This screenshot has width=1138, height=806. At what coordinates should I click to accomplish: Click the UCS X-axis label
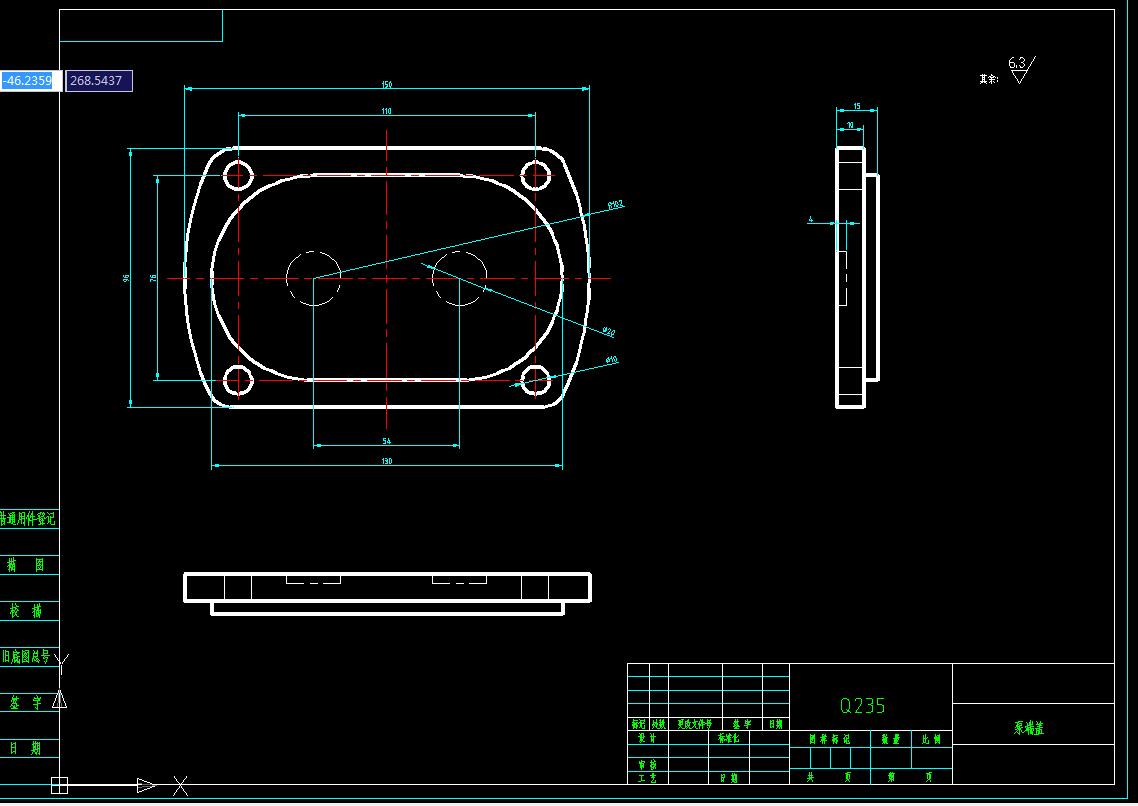click(x=181, y=786)
